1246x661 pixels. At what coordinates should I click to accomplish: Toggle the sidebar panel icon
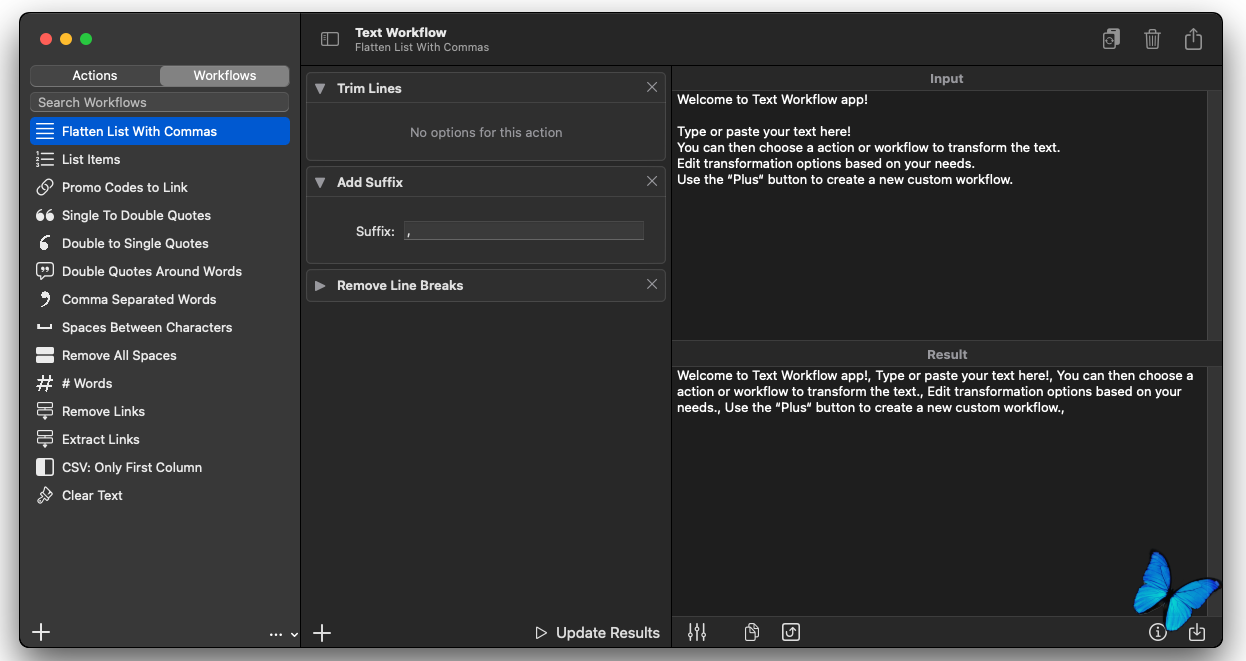click(330, 39)
